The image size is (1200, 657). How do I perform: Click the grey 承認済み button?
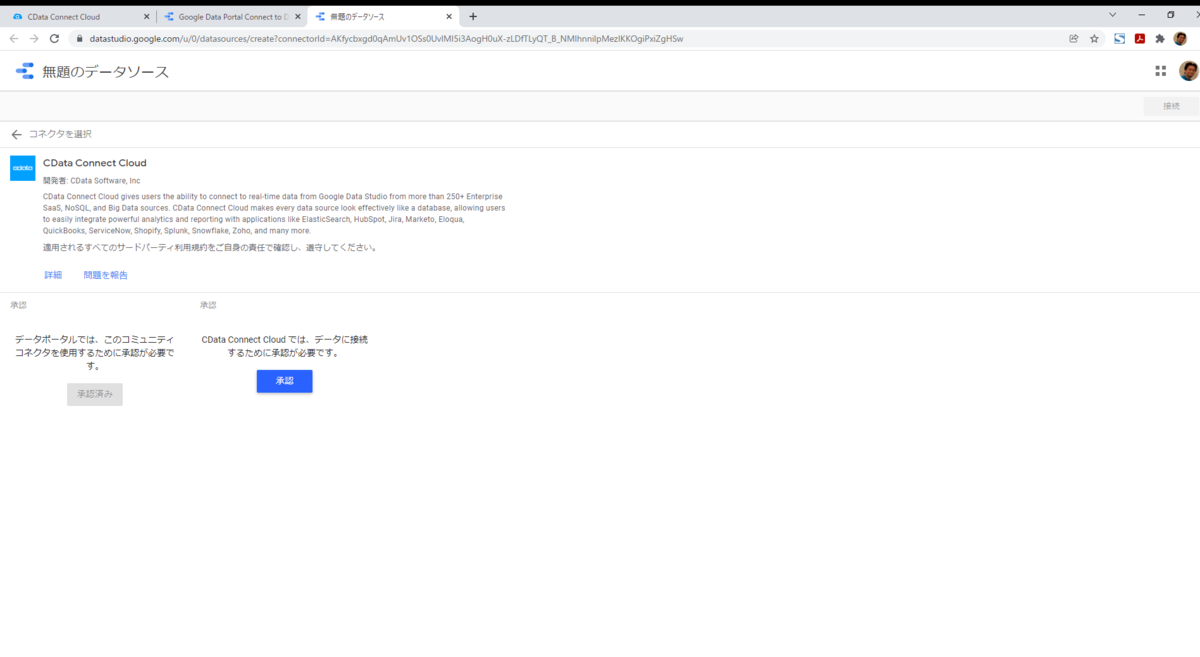point(95,394)
